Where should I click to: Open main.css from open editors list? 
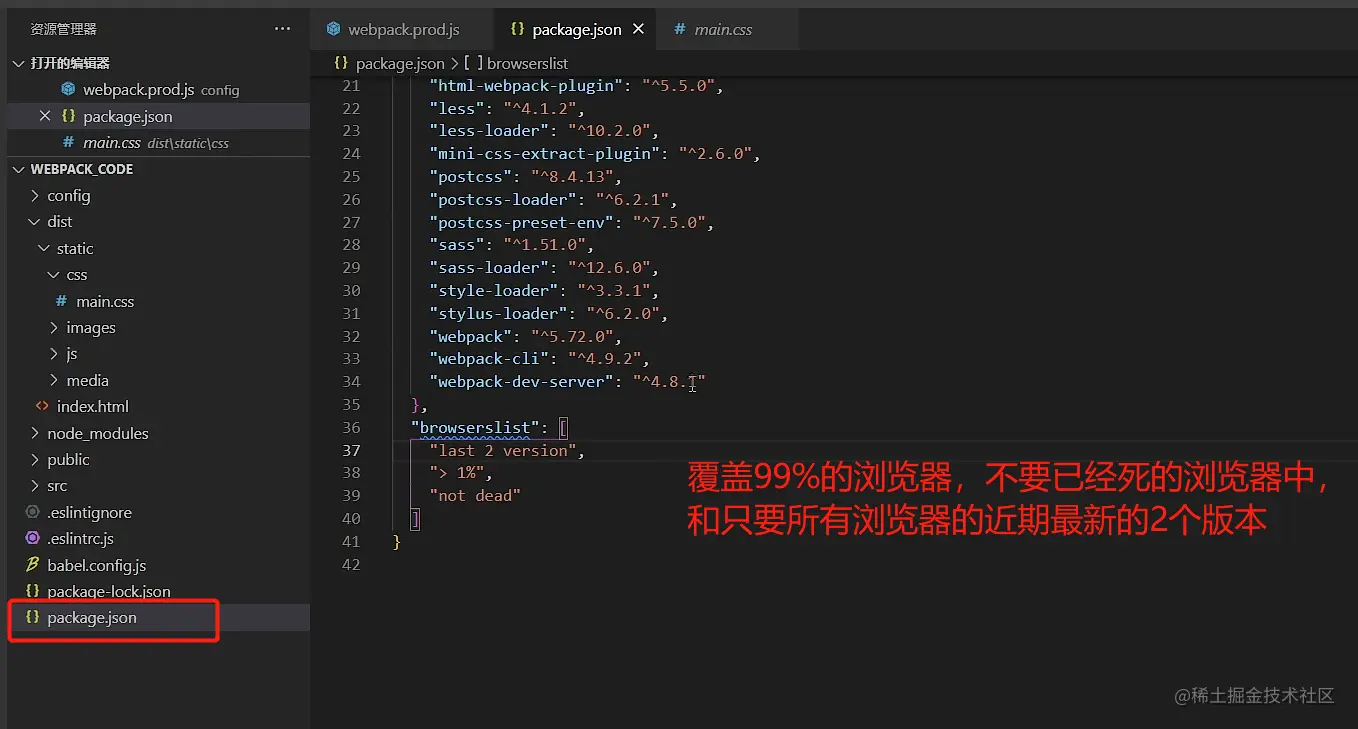(158, 142)
